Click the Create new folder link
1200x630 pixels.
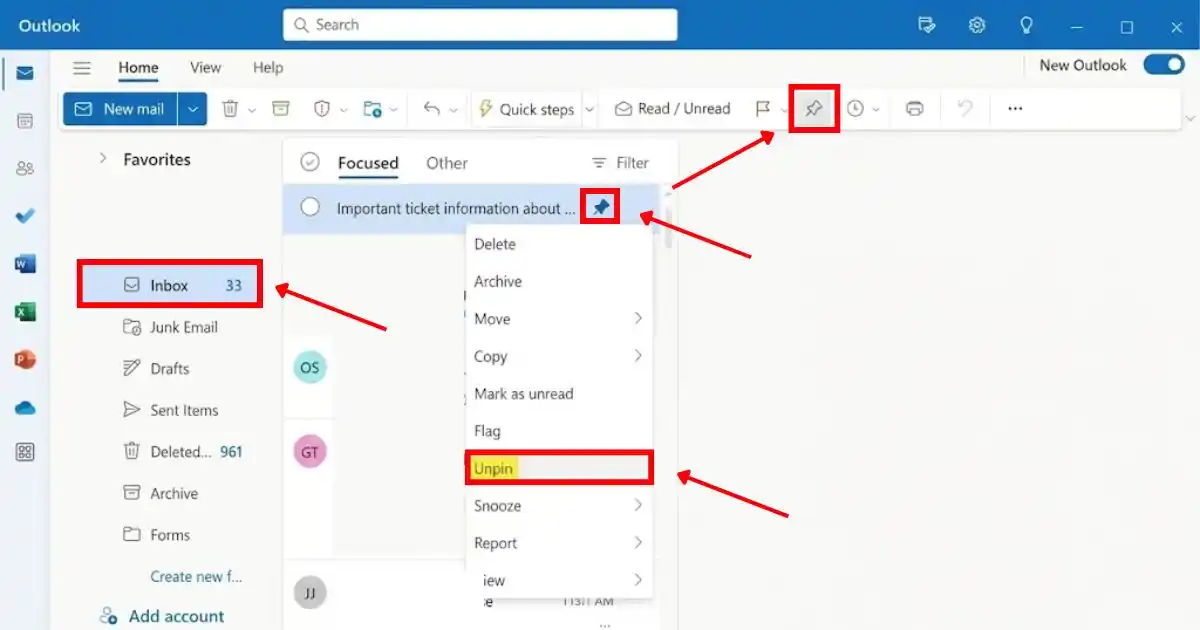pyautogui.click(x=196, y=576)
